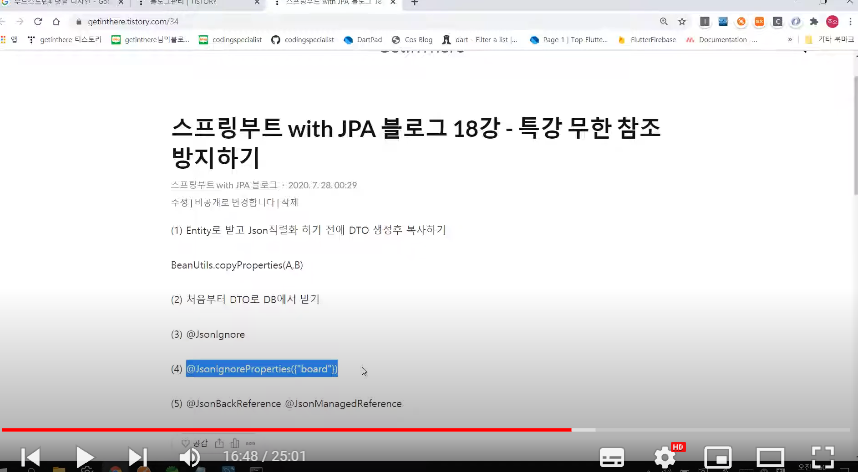Image resolution: width=858 pixels, height=472 pixels.
Task: Click the BeanUtils.copyProperties(A,B) text
Action: pyautogui.click(x=237, y=265)
